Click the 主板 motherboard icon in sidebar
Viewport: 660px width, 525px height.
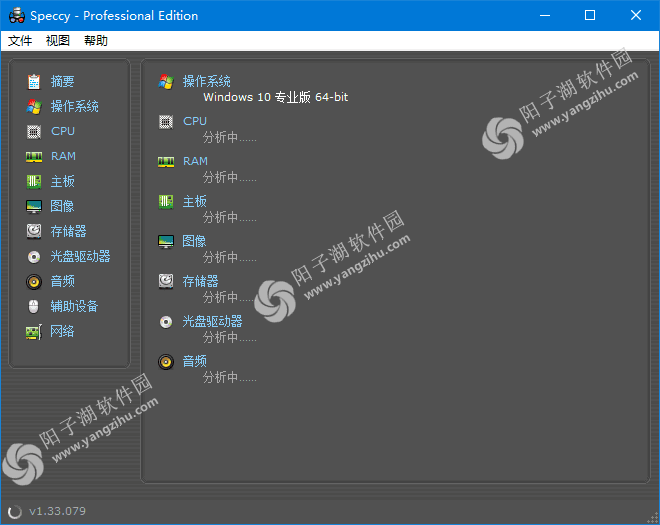pos(34,182)
